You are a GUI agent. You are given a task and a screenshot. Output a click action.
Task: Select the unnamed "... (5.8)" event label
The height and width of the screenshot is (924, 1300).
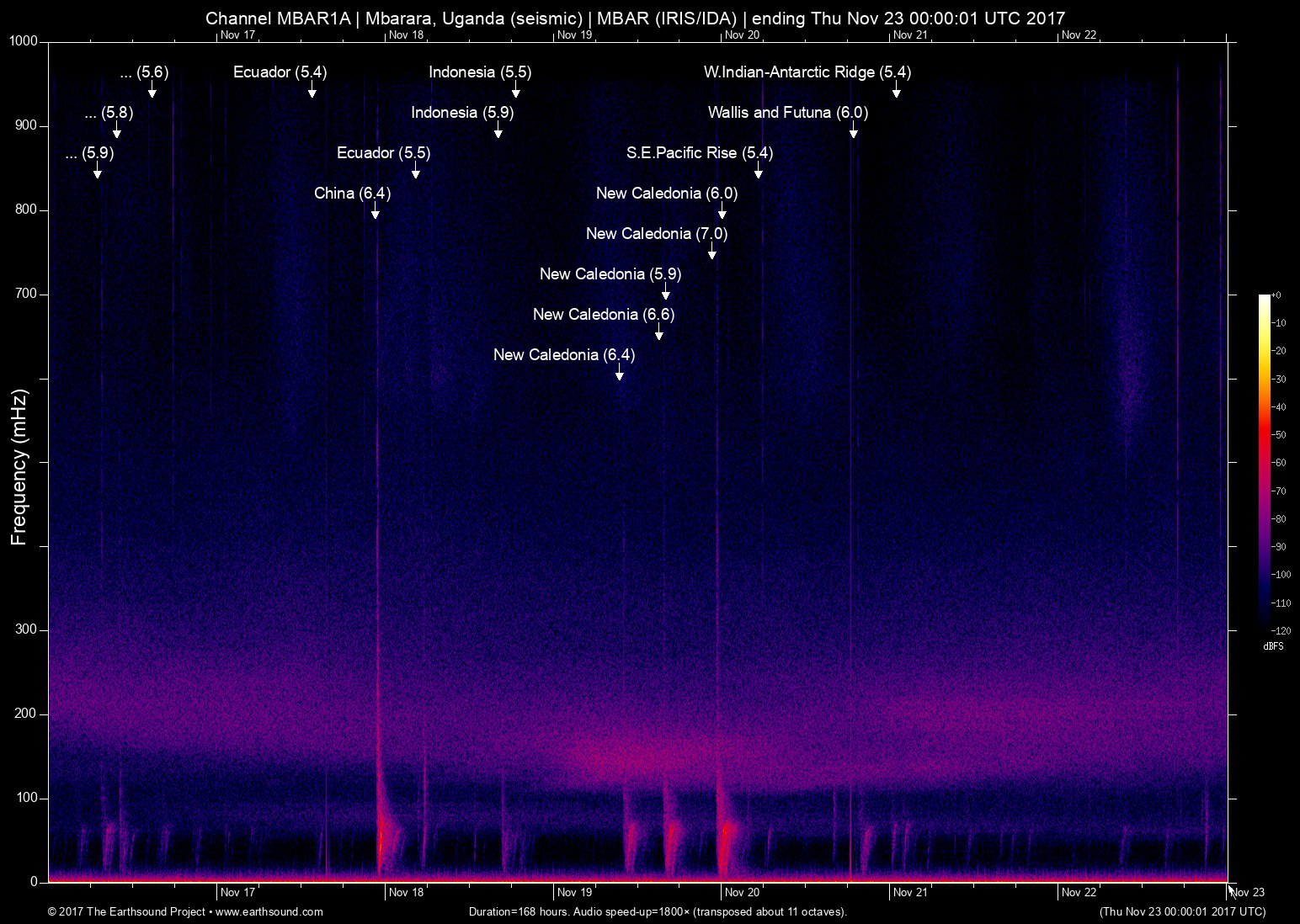109,113
